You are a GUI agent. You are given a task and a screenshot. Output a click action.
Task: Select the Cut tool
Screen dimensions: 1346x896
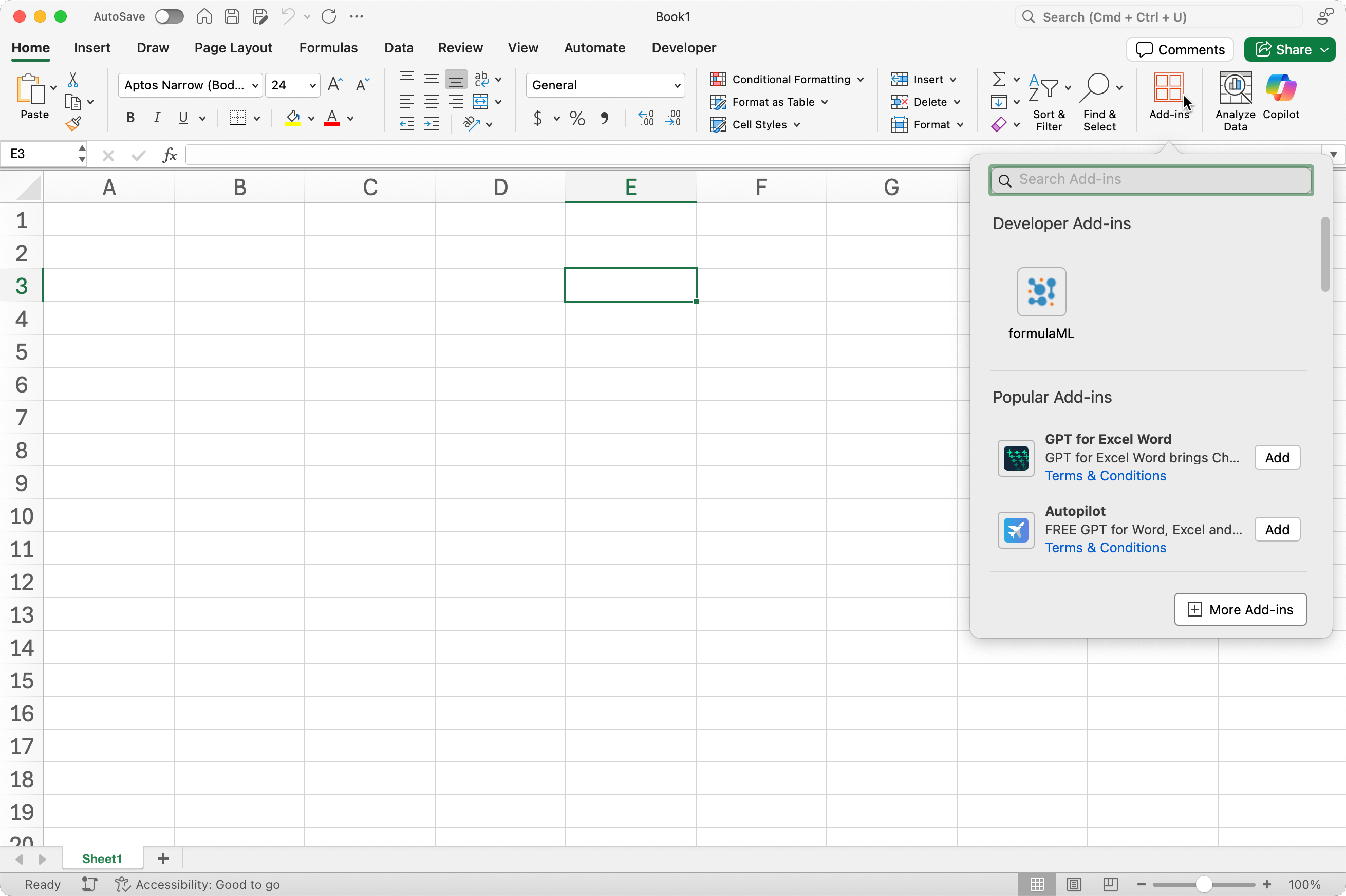point(73,79)
